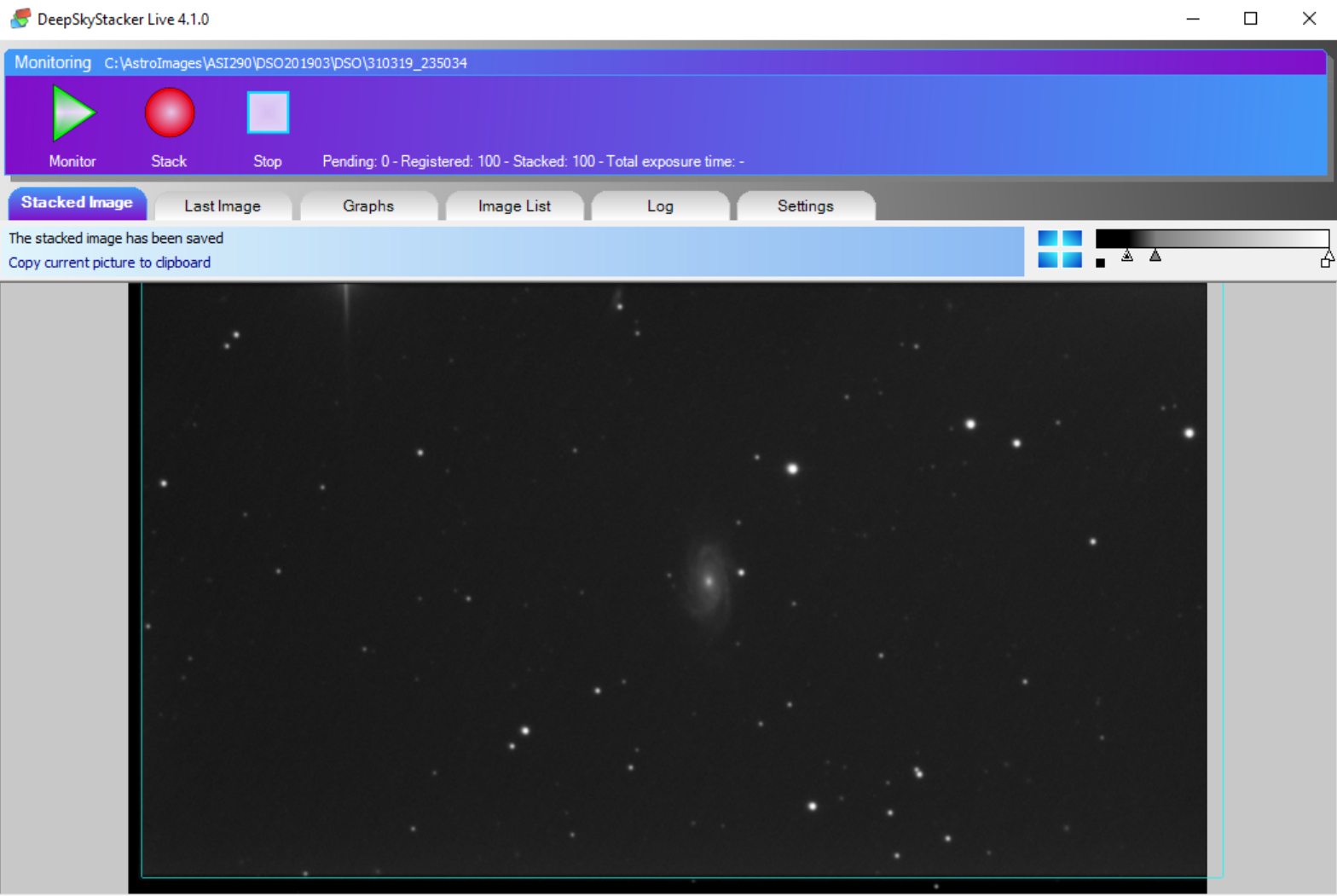Select the gray midtone triangle marker
The width and height of the screenshot is (1337, 896).
[x=1155, y=255]
